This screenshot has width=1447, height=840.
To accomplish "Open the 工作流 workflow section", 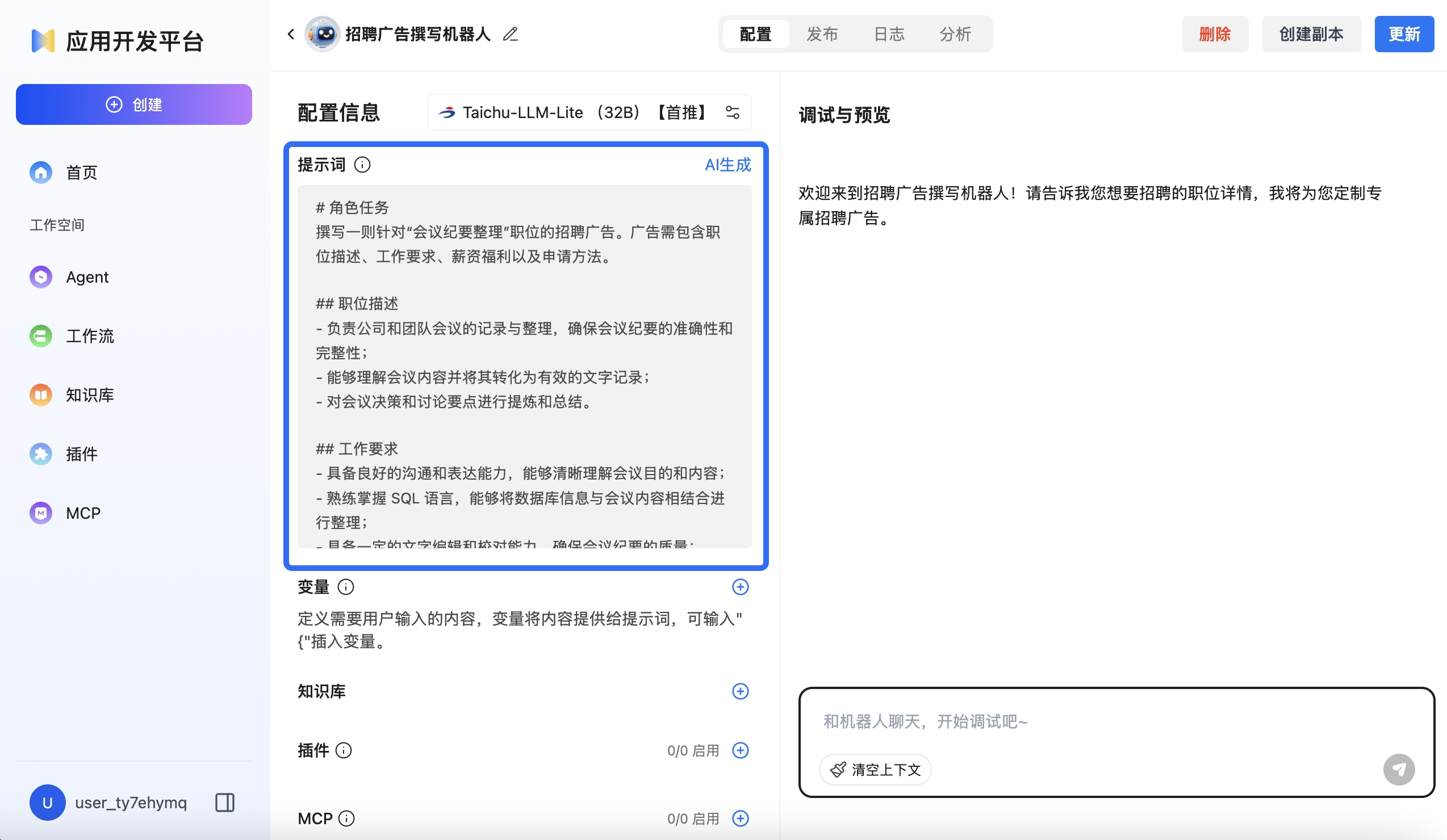I will click(x=90, y=336).
